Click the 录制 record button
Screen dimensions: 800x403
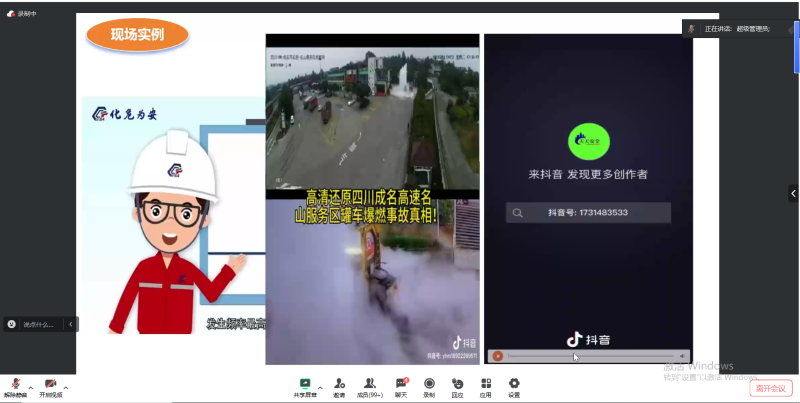(x=429, y=388)
